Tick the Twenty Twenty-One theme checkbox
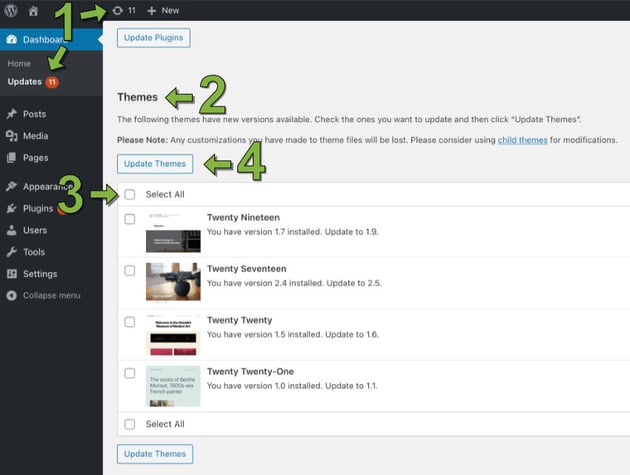 coord(130,373)
